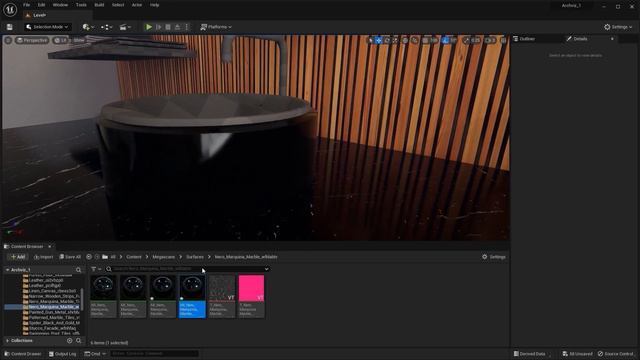Toggle rotation angle snapping icon
The image size is (640, 360).
(445, 40)
